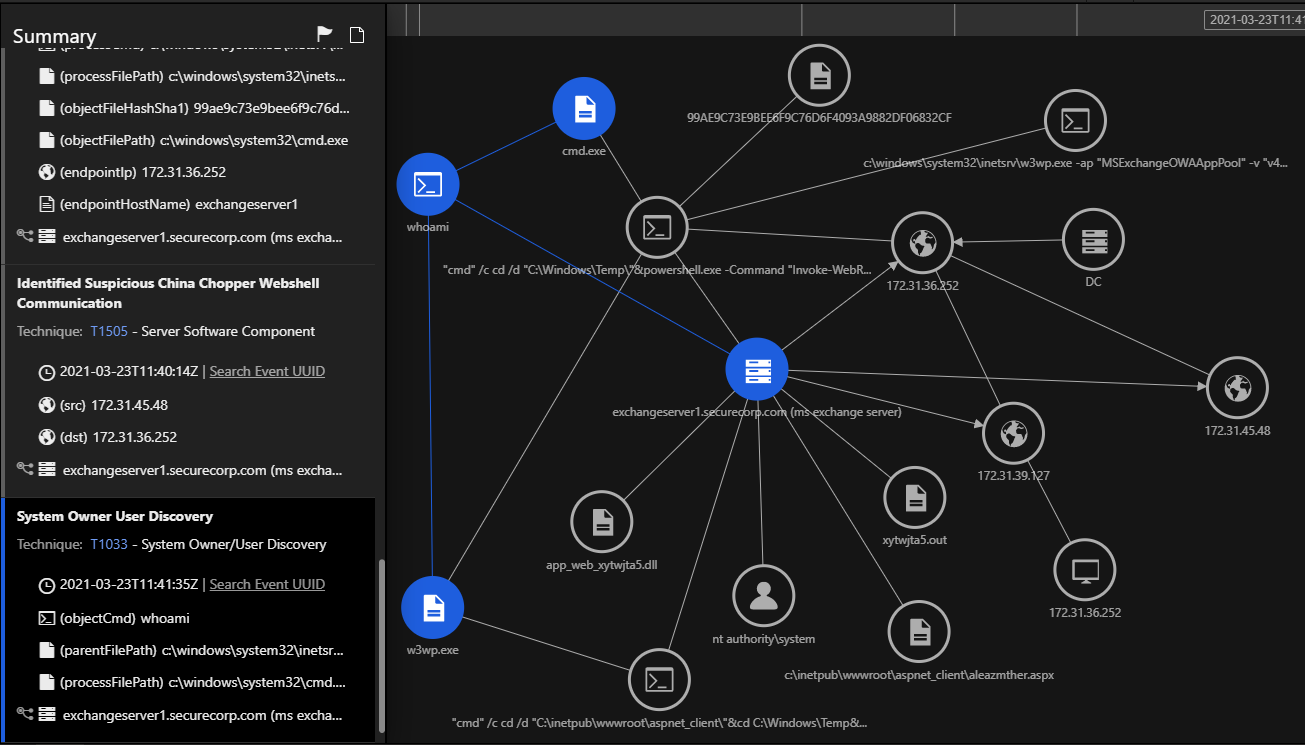Viewport: 1305px width, 745px height.
Task: Click exchangeserver1 host row under China Chopper event
Action: [180, 470]
